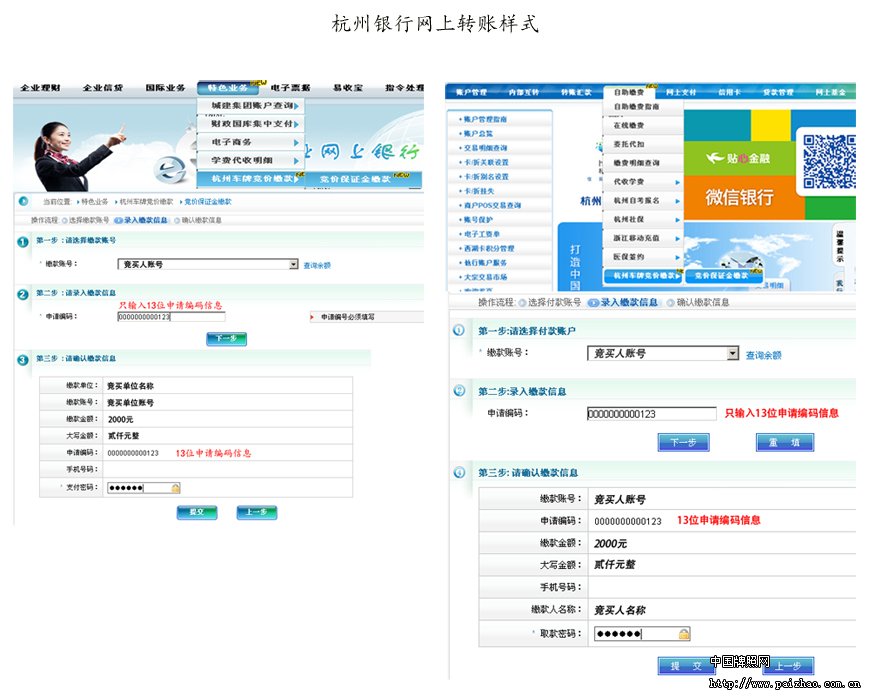870x699 pixels.
Task: Open the 易收宝 menu
Action: [348, 88]
